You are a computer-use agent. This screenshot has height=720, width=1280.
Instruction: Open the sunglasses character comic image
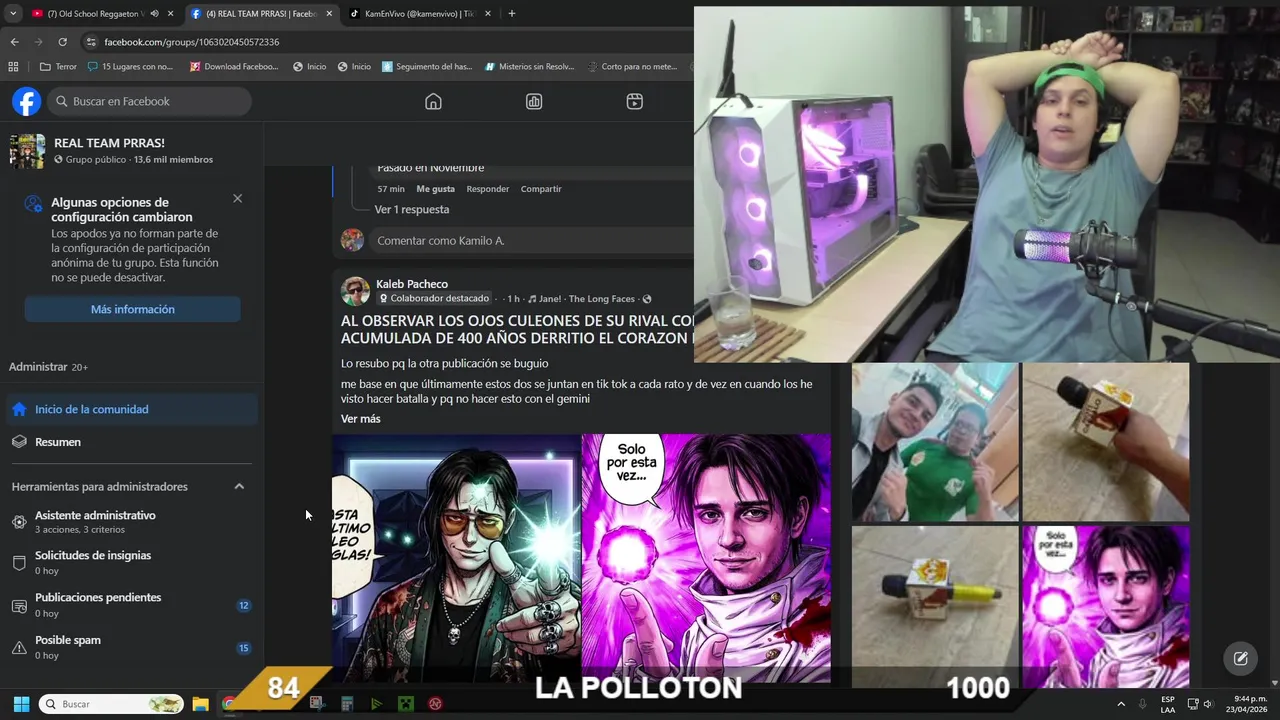tap(456, 558)
